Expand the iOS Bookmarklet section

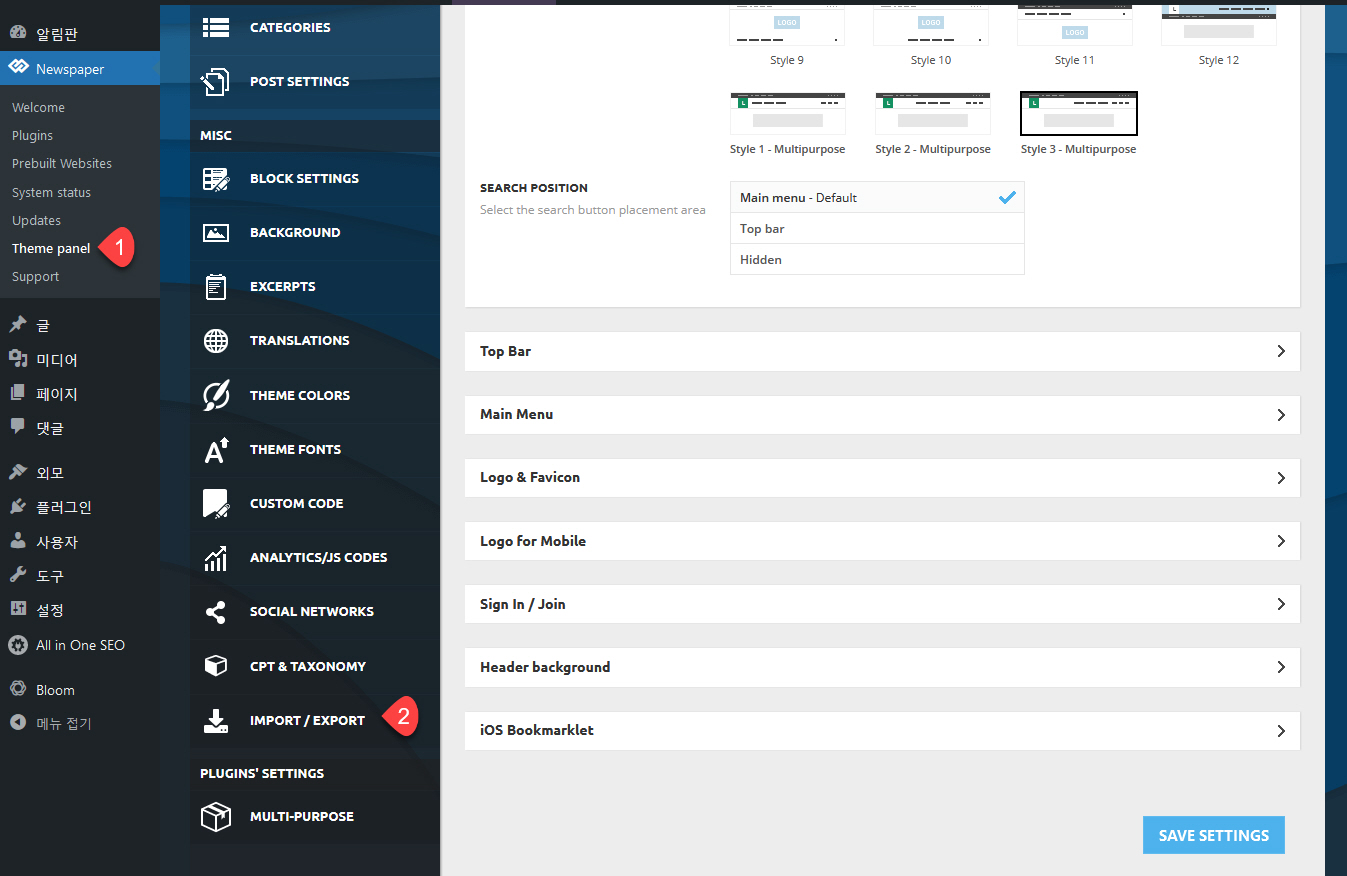882,730
